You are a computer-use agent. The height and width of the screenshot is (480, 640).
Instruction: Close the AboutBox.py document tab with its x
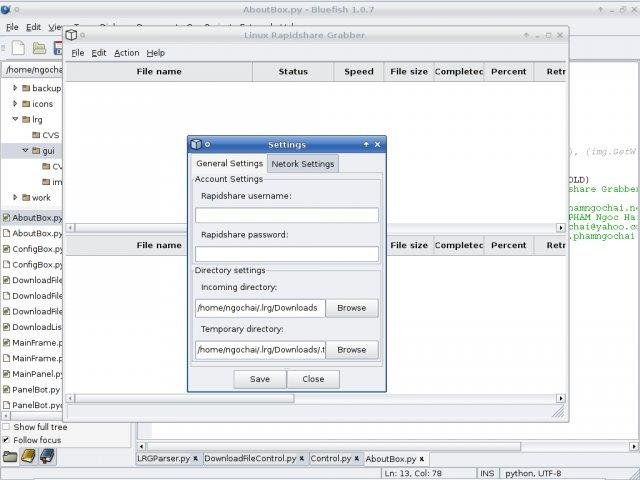pos(422,459)
